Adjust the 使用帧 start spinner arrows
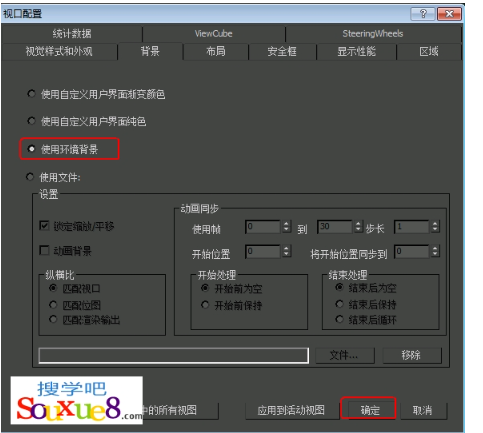Image resolution: width=483 pixels, height=433 pixels. 287,227
